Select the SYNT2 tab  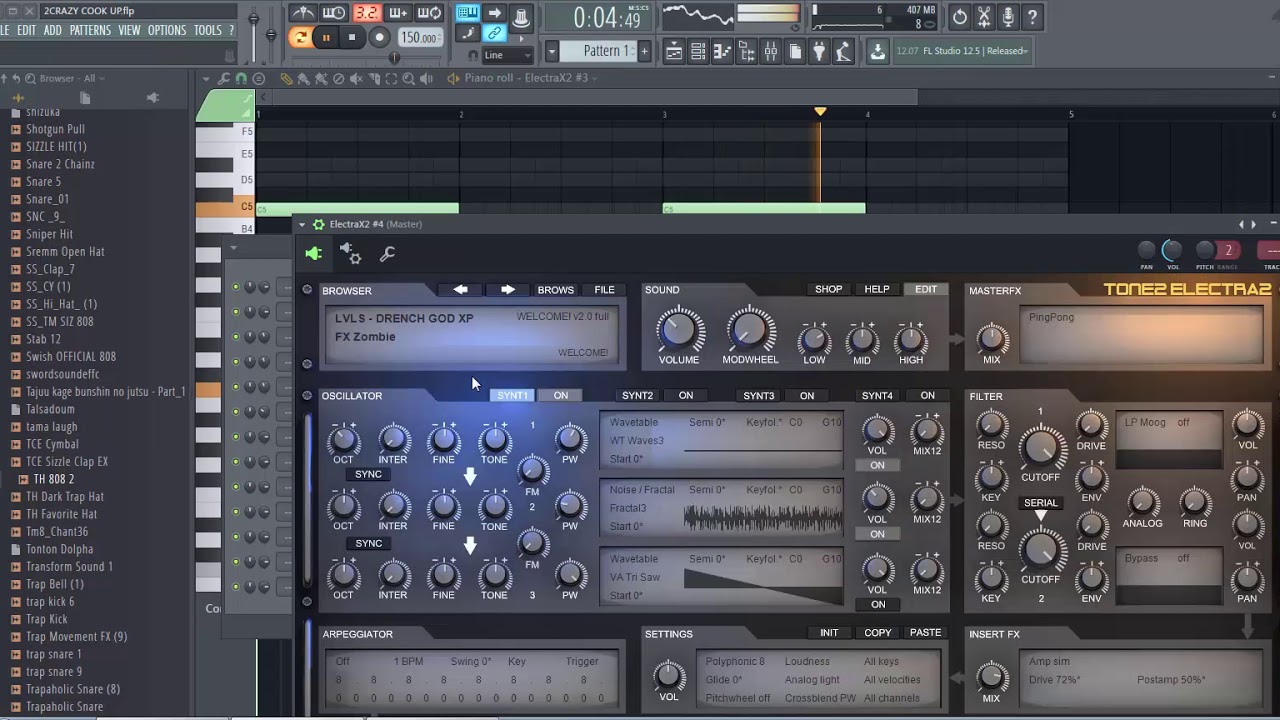pos(637,395)
